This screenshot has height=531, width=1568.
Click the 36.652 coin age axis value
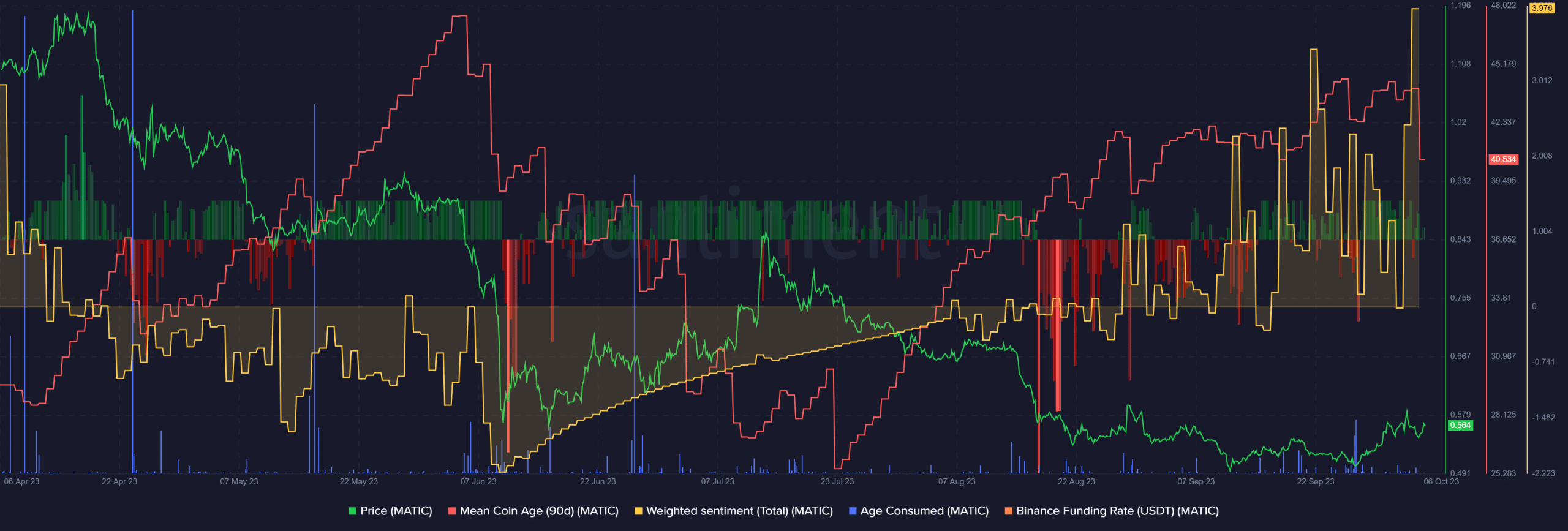[x=1503, y=239]
